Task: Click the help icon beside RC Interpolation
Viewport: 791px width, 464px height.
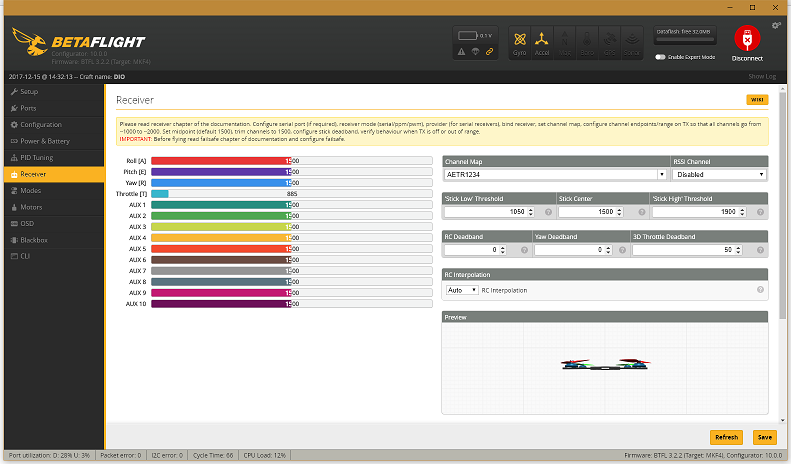Action: (761, 291)
